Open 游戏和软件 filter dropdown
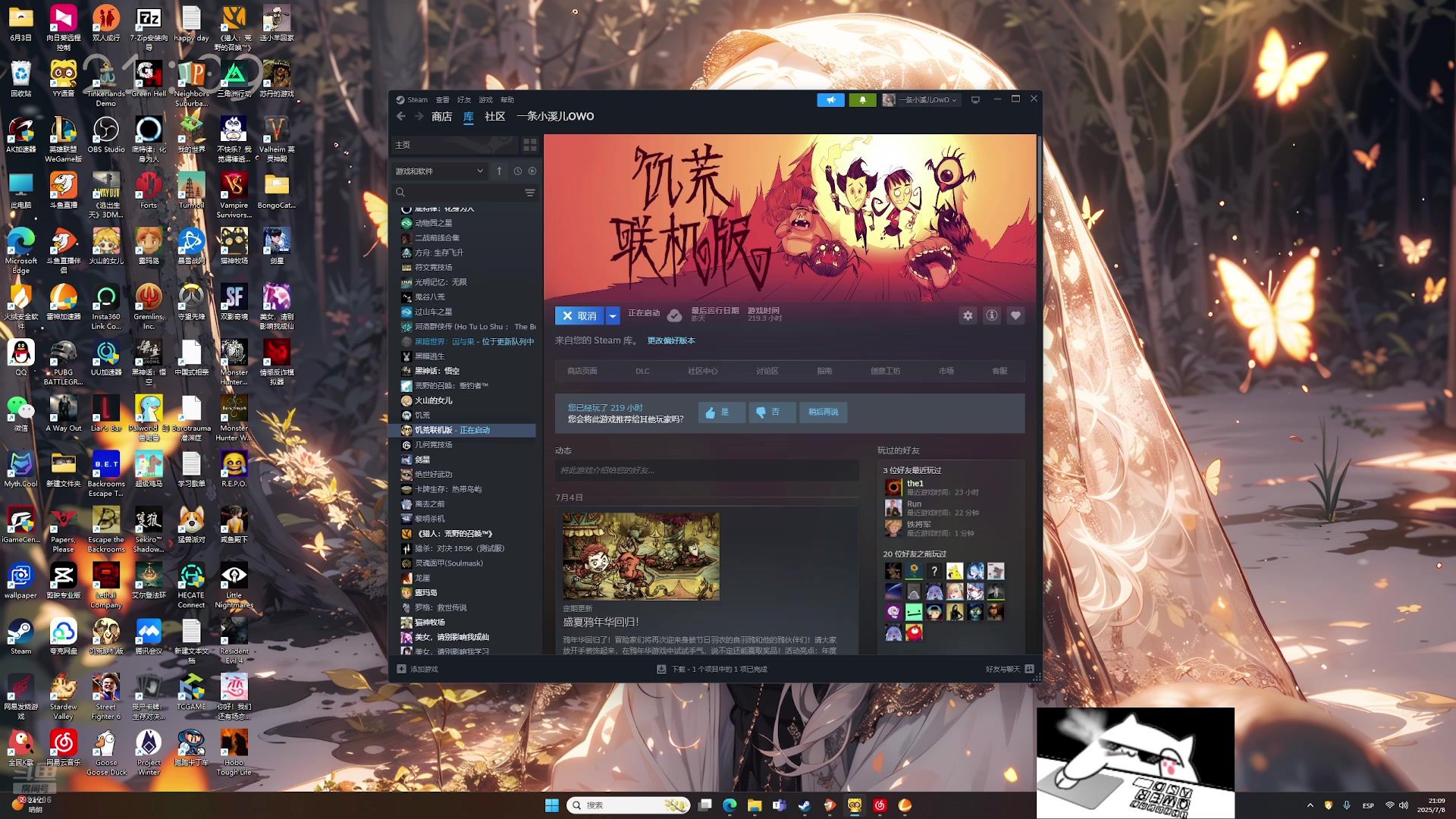The image size is (1456, 819). point(439,171)
